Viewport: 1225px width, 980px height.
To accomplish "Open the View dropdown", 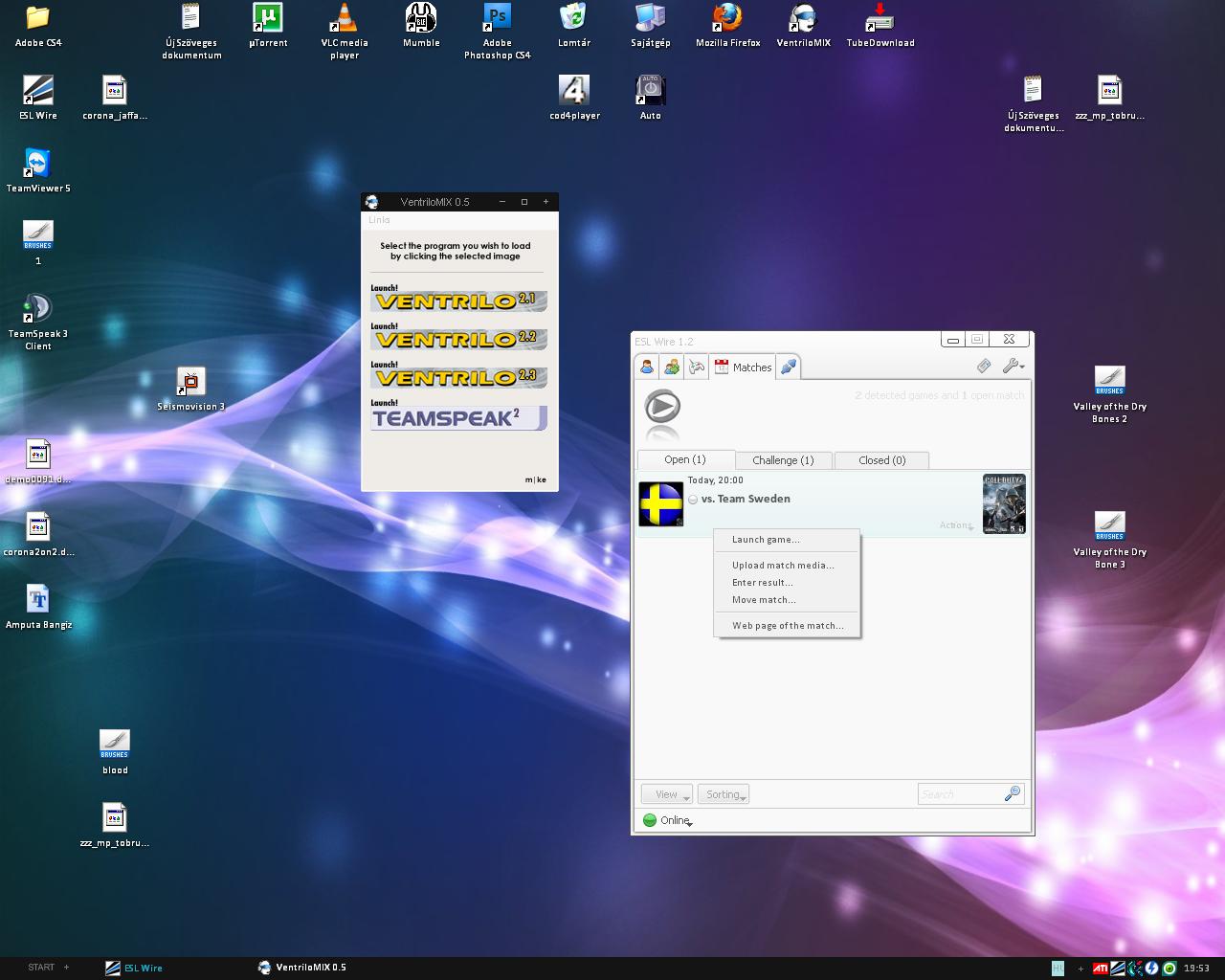I will (667, 794).
